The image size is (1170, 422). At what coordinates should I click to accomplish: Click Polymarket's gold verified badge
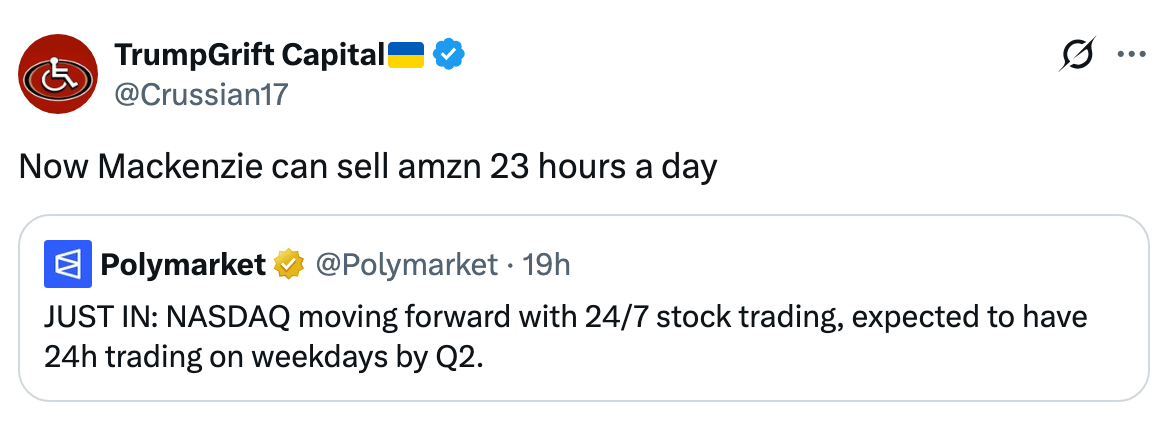point(289,264)
